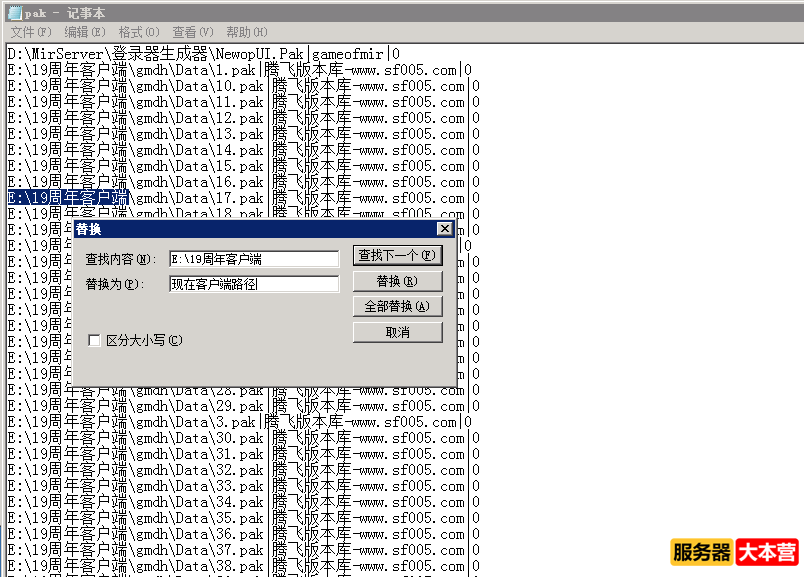
Task: Open the 编辑 (Edit) menu
Action: pos(84,32)
